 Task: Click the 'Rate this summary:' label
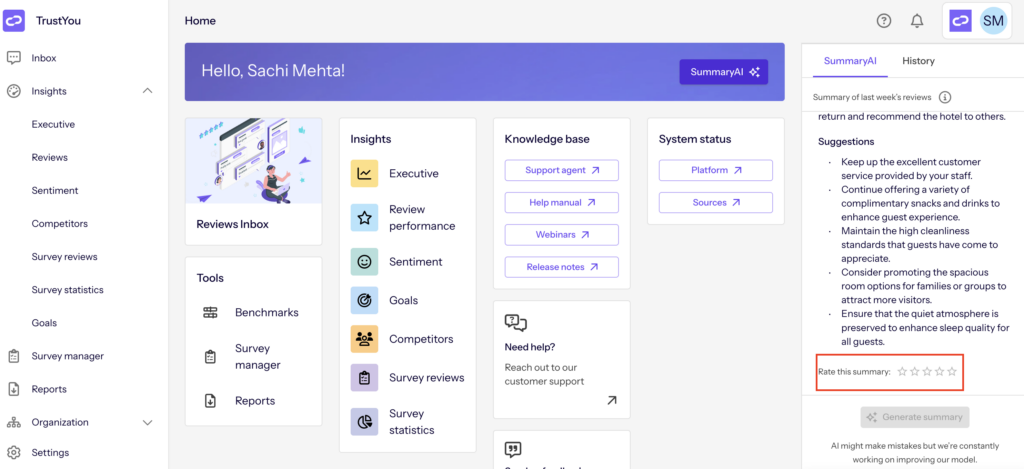(854, 372)
